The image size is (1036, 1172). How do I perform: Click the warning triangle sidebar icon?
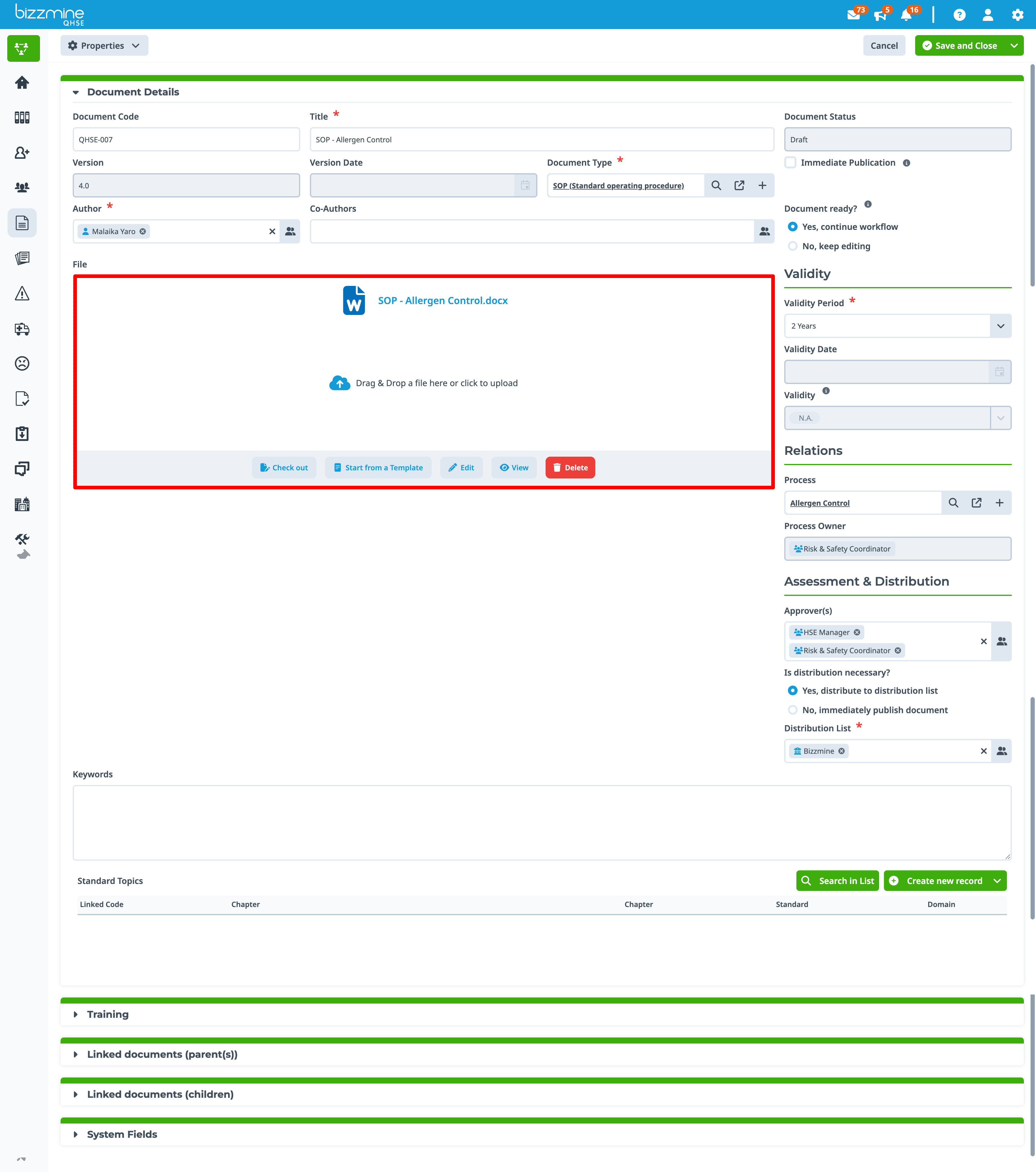22,293
